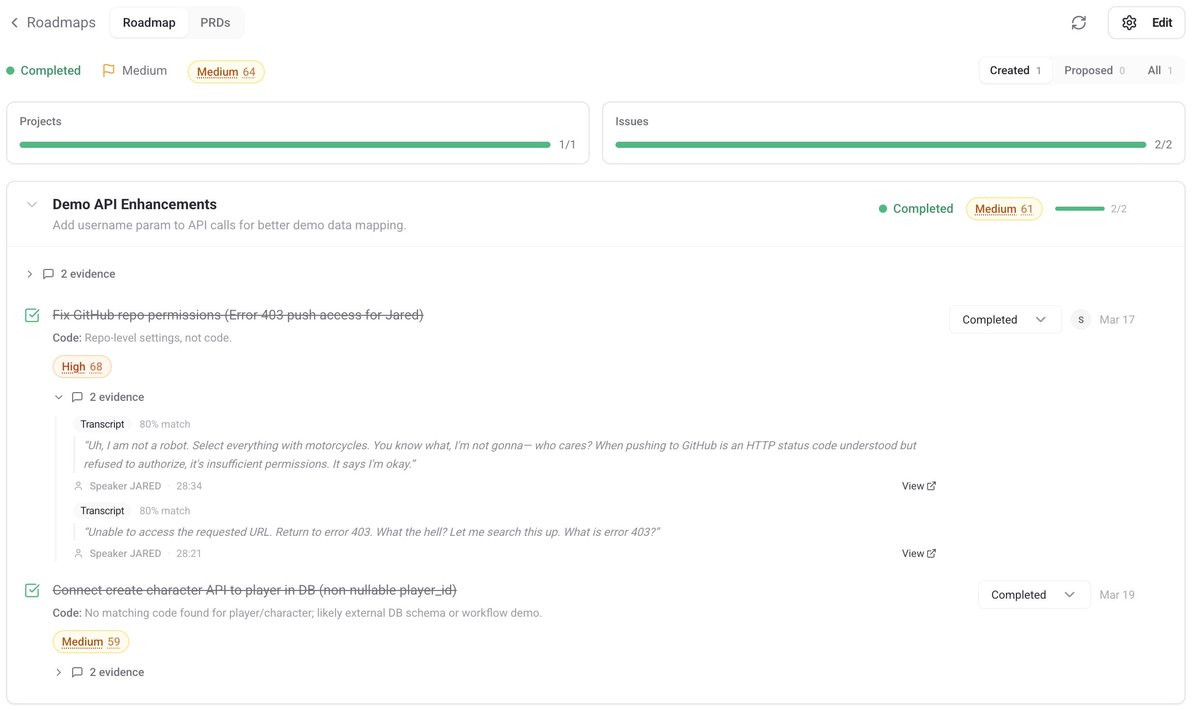Switch to the Roadmap tab
Image resolution: width=1200 pixels, height=710 pixels.
point(149,22)
